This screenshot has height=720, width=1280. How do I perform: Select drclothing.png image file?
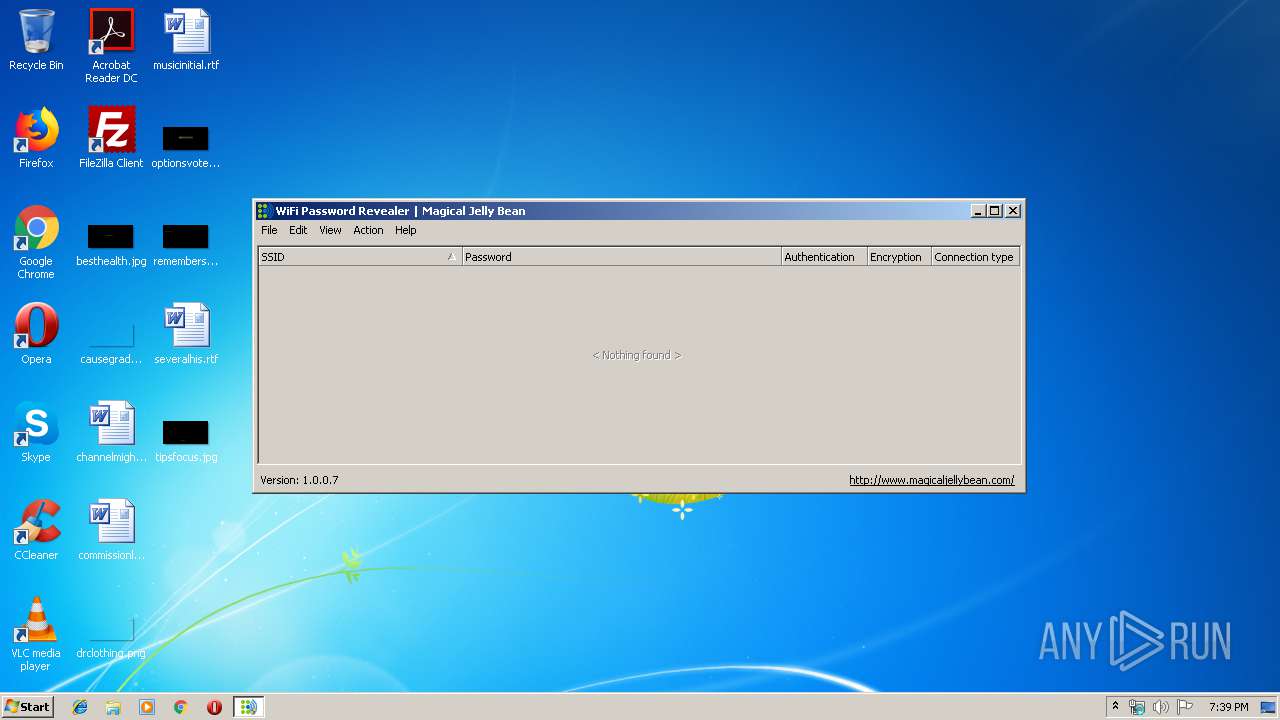click(x=111, y=637)
